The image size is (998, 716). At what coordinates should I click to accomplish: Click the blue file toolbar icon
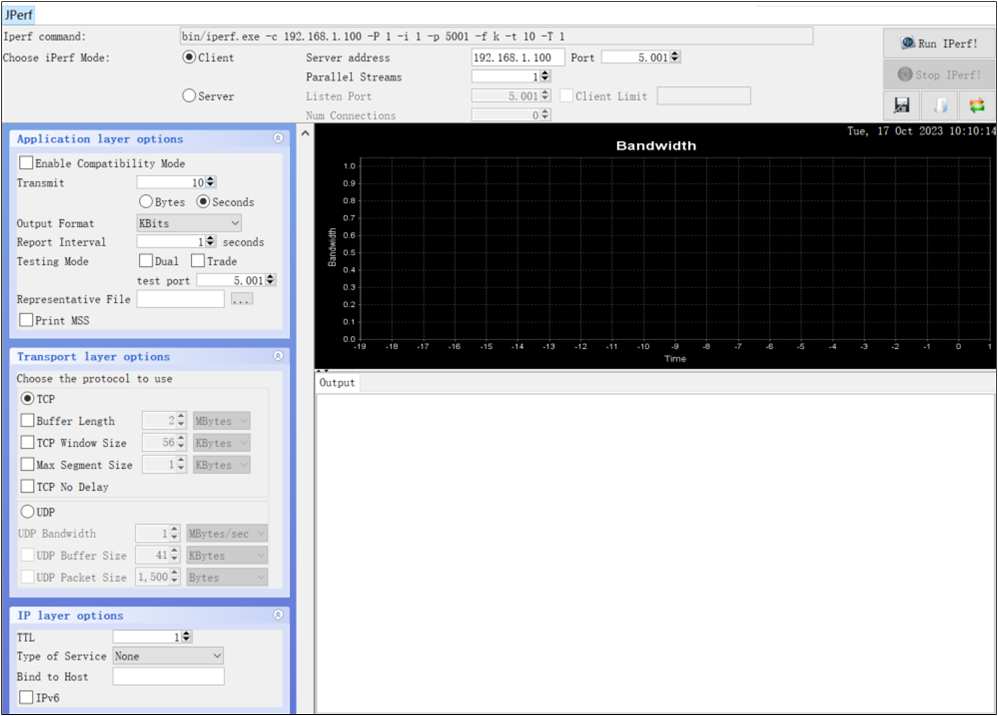(x=940, y=104)
